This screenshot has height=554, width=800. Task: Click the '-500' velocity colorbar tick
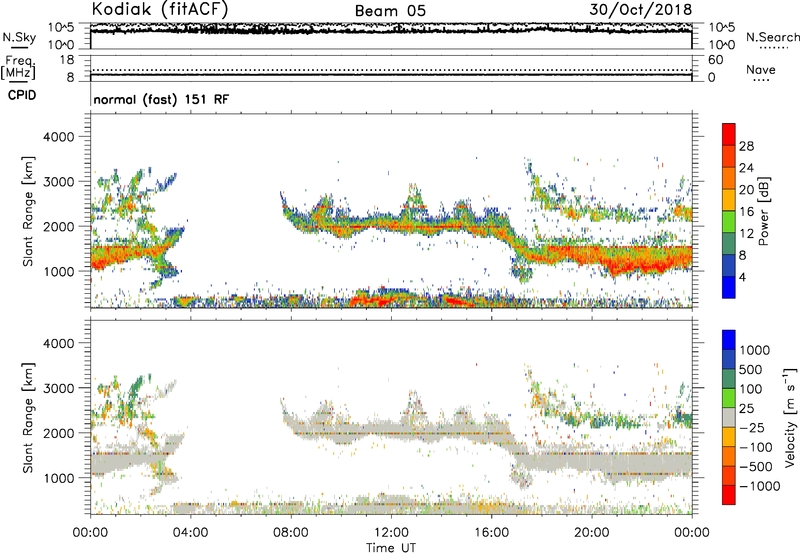point(756,466)
